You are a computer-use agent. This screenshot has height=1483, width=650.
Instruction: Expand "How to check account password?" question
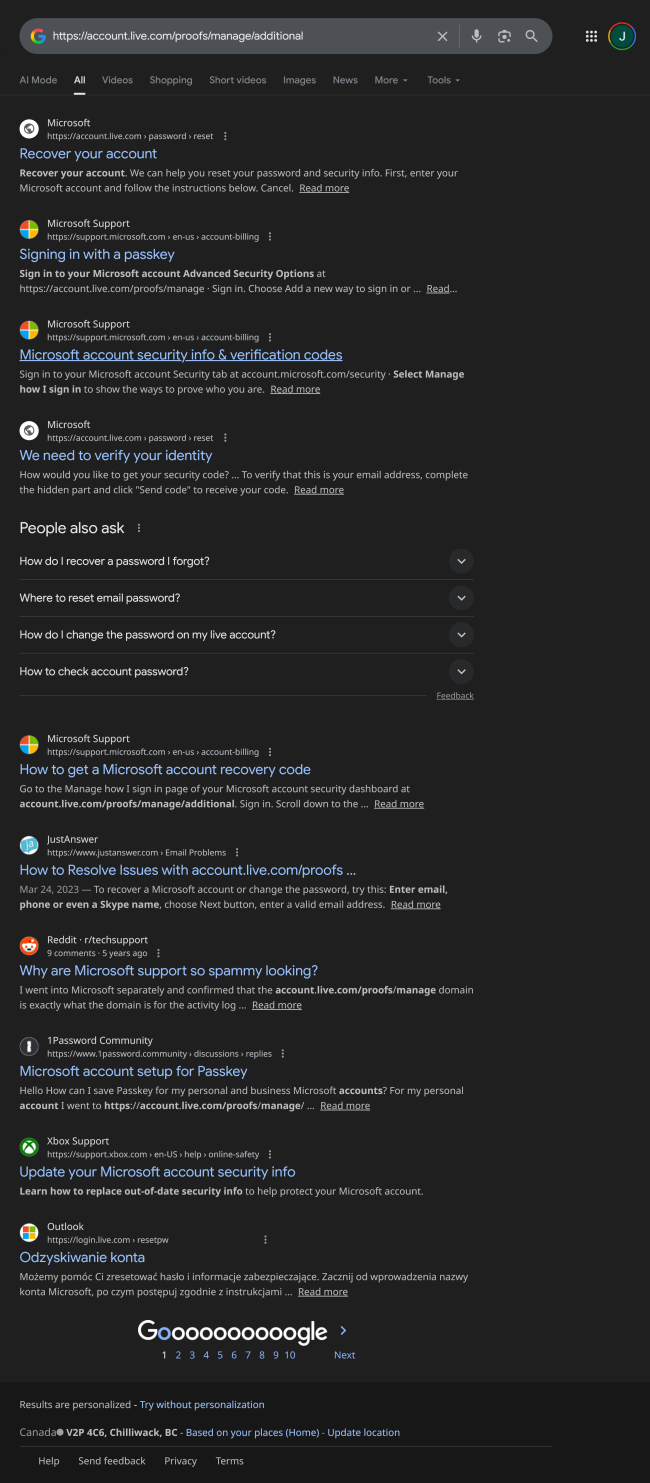pyautogui.click(x=461, y=672)
